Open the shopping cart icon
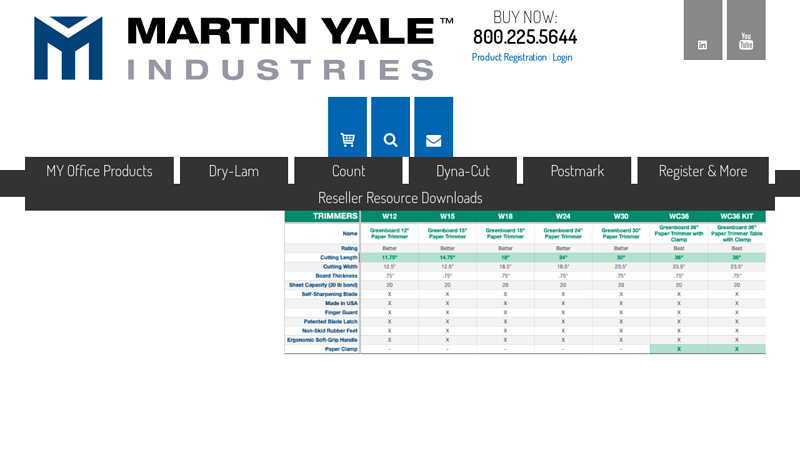This screenshot has height=450, width=800. pyautogui.click(x=347, y=127)
